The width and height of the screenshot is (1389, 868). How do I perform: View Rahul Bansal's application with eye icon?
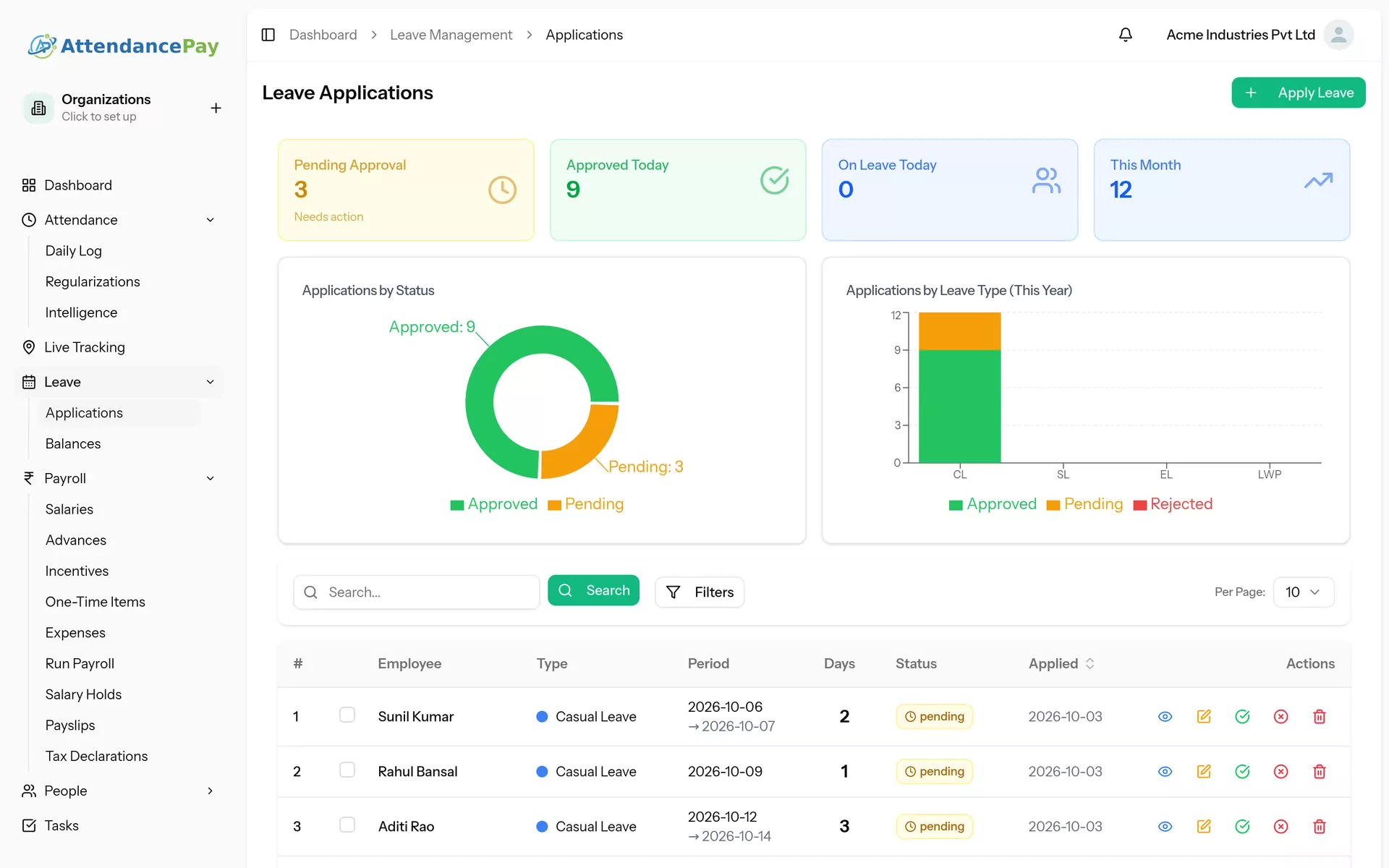1165,771
